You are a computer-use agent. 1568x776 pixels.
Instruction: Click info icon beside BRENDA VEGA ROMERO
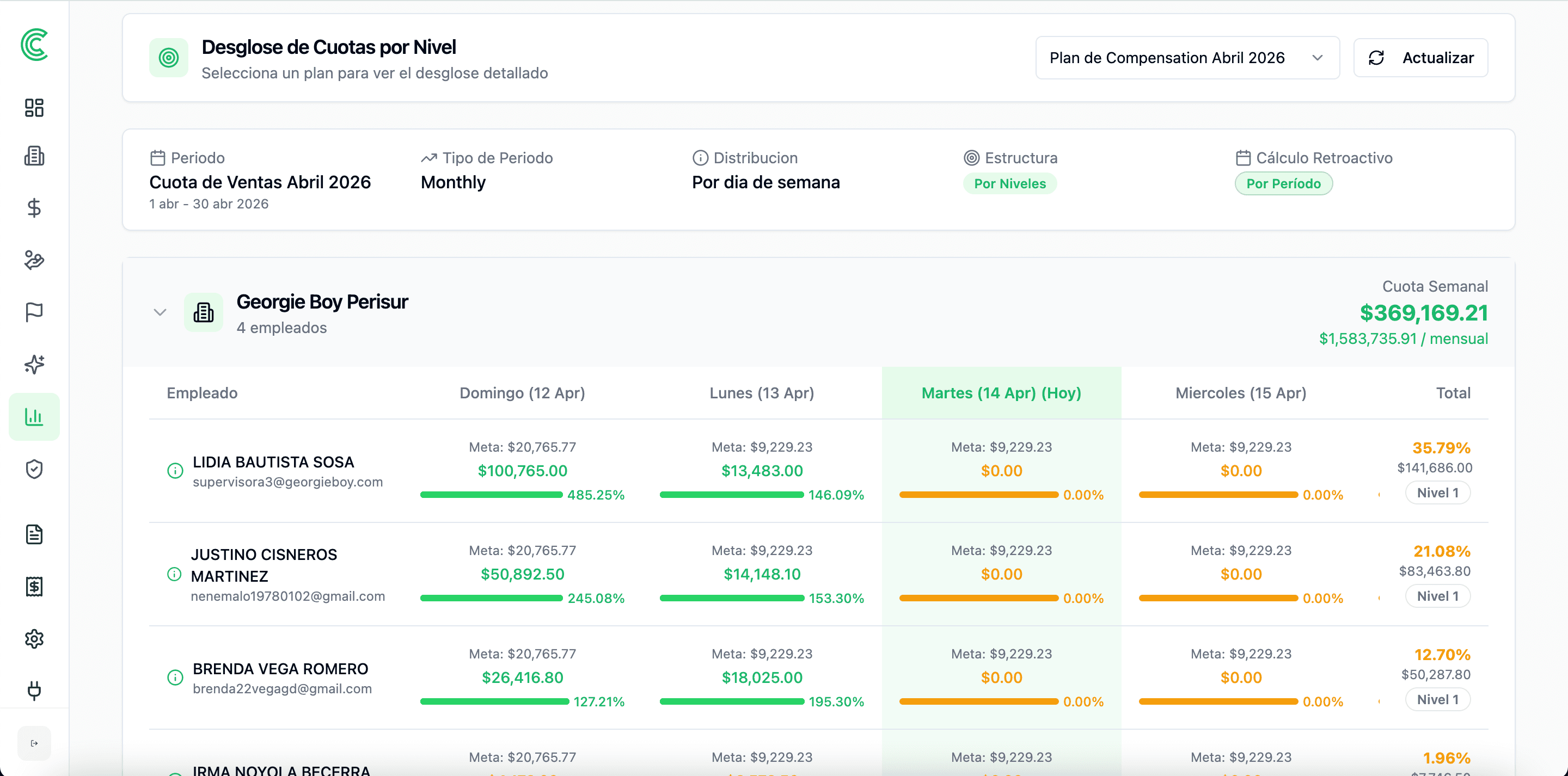(x=175, y=678)
